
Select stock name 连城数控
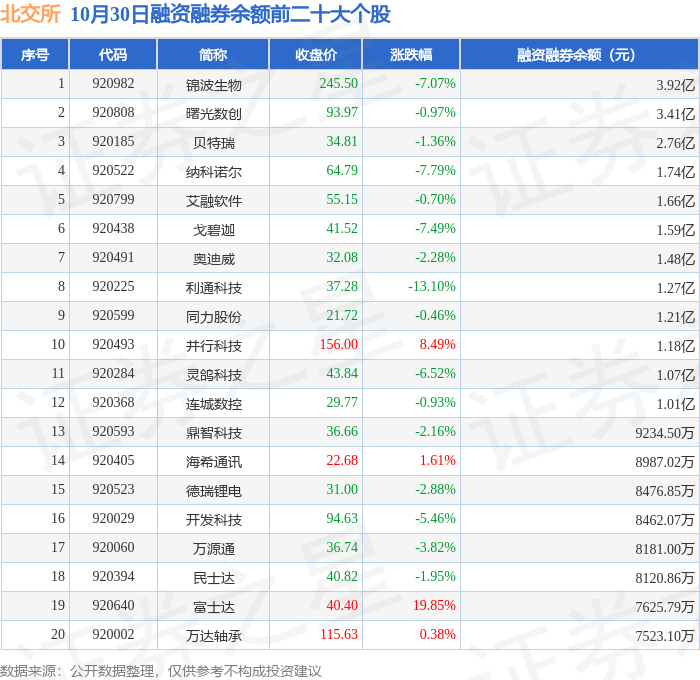[x=213, y=404]
